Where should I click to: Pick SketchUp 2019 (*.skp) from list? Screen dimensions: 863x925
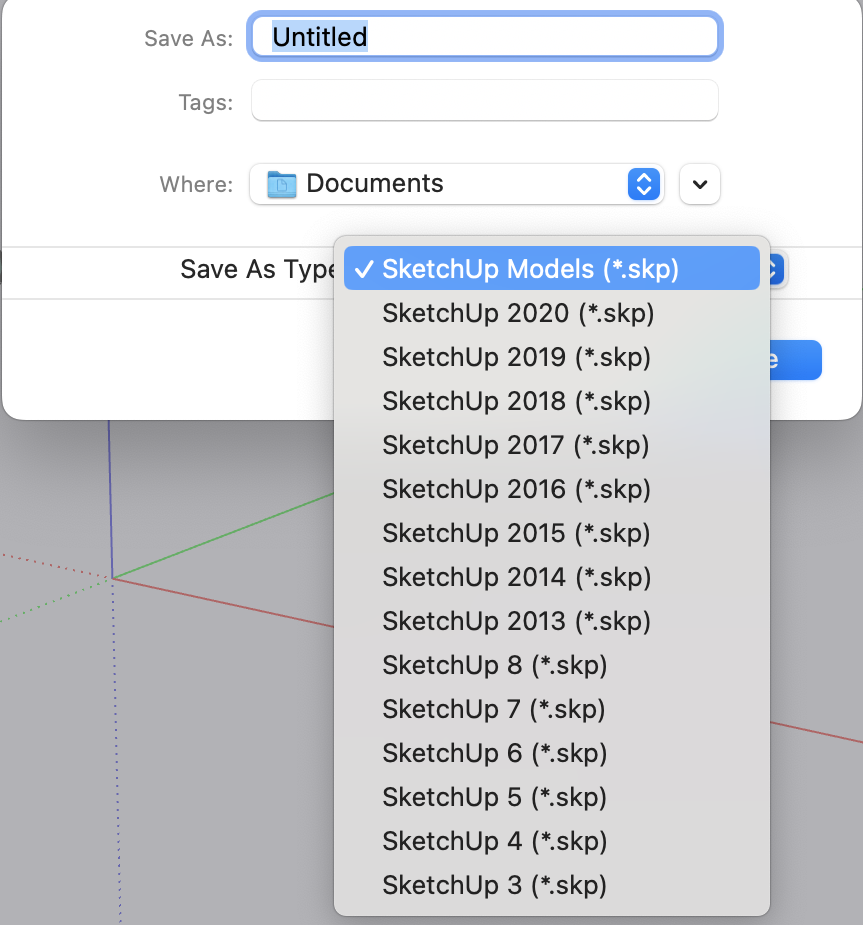(516, 357)
